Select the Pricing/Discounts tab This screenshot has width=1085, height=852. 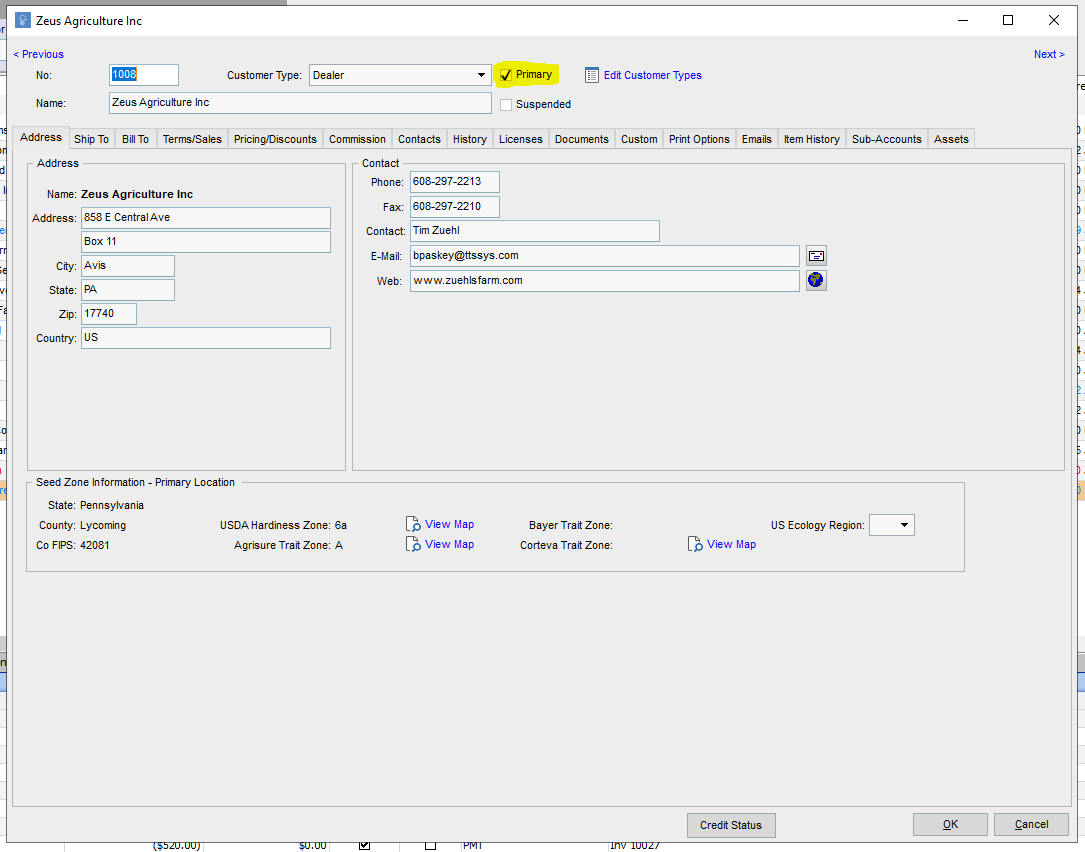(275, 139)
